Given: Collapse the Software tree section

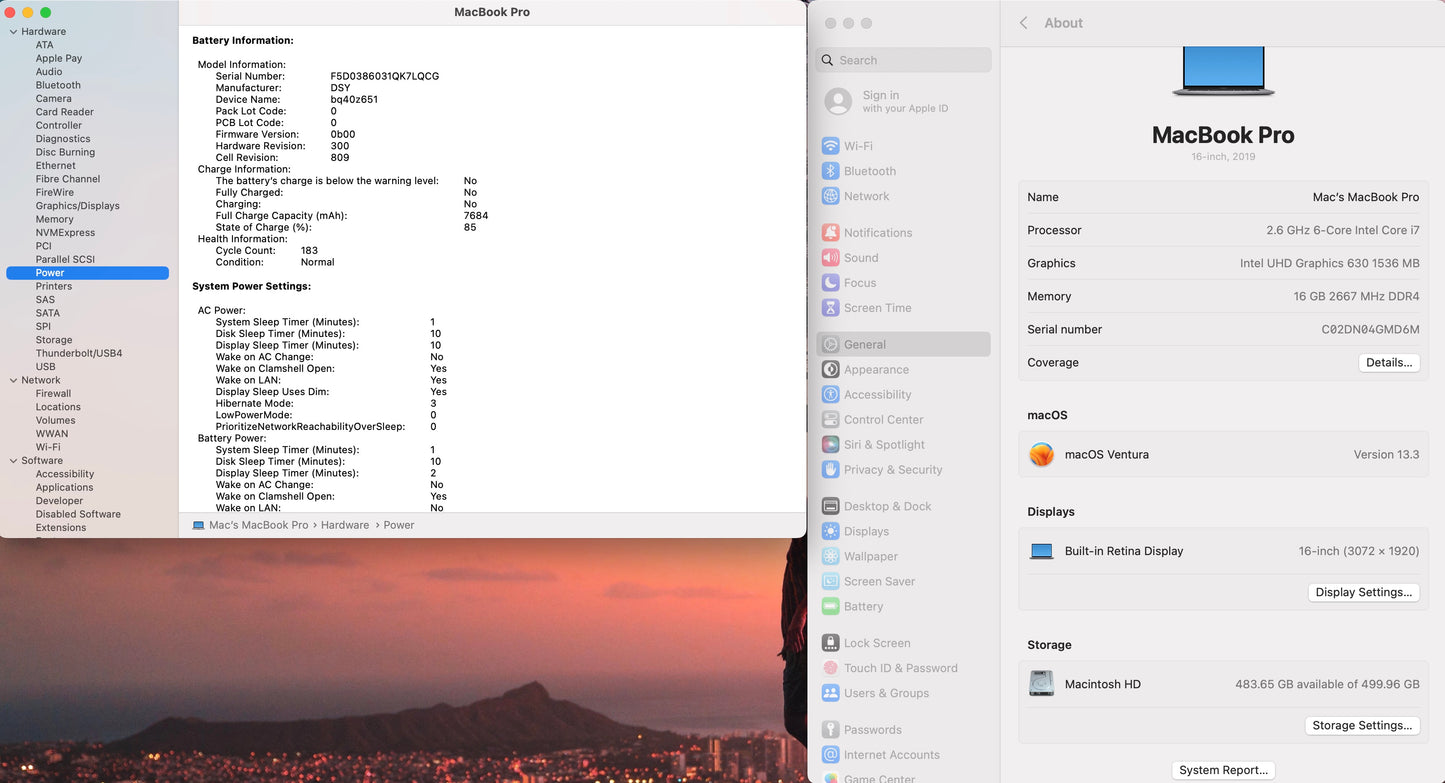Looking at the screenshot, I should (x=13, y=461).
